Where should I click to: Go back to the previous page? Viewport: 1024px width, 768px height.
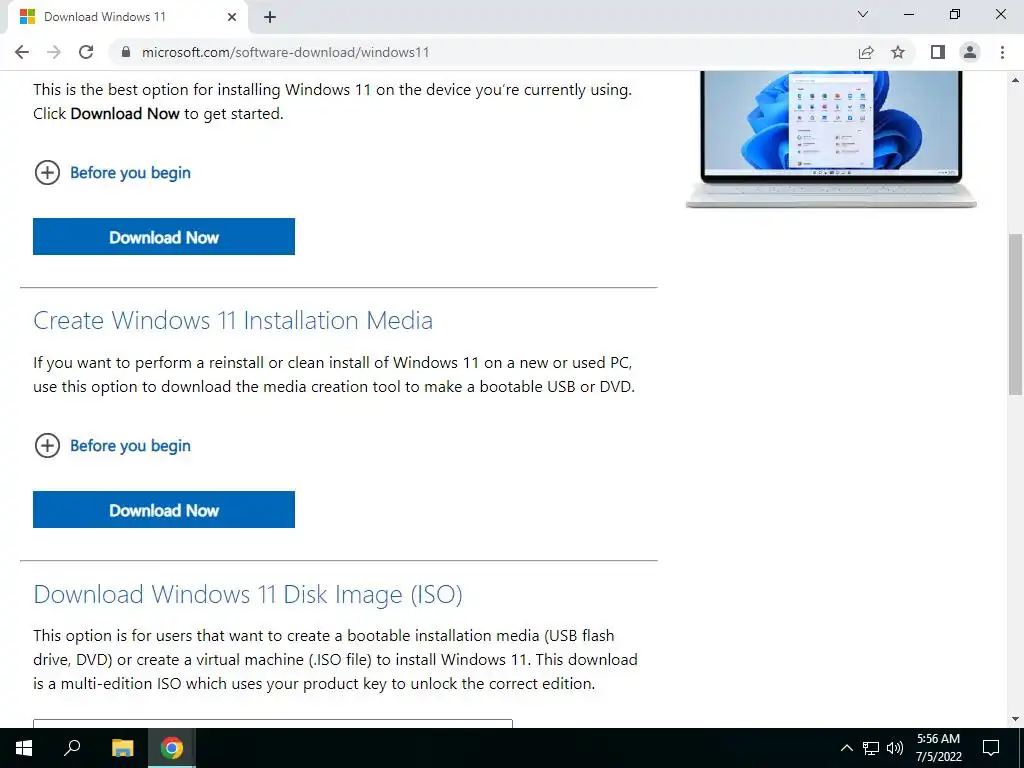pyautogui.click(x=22, y=52)
